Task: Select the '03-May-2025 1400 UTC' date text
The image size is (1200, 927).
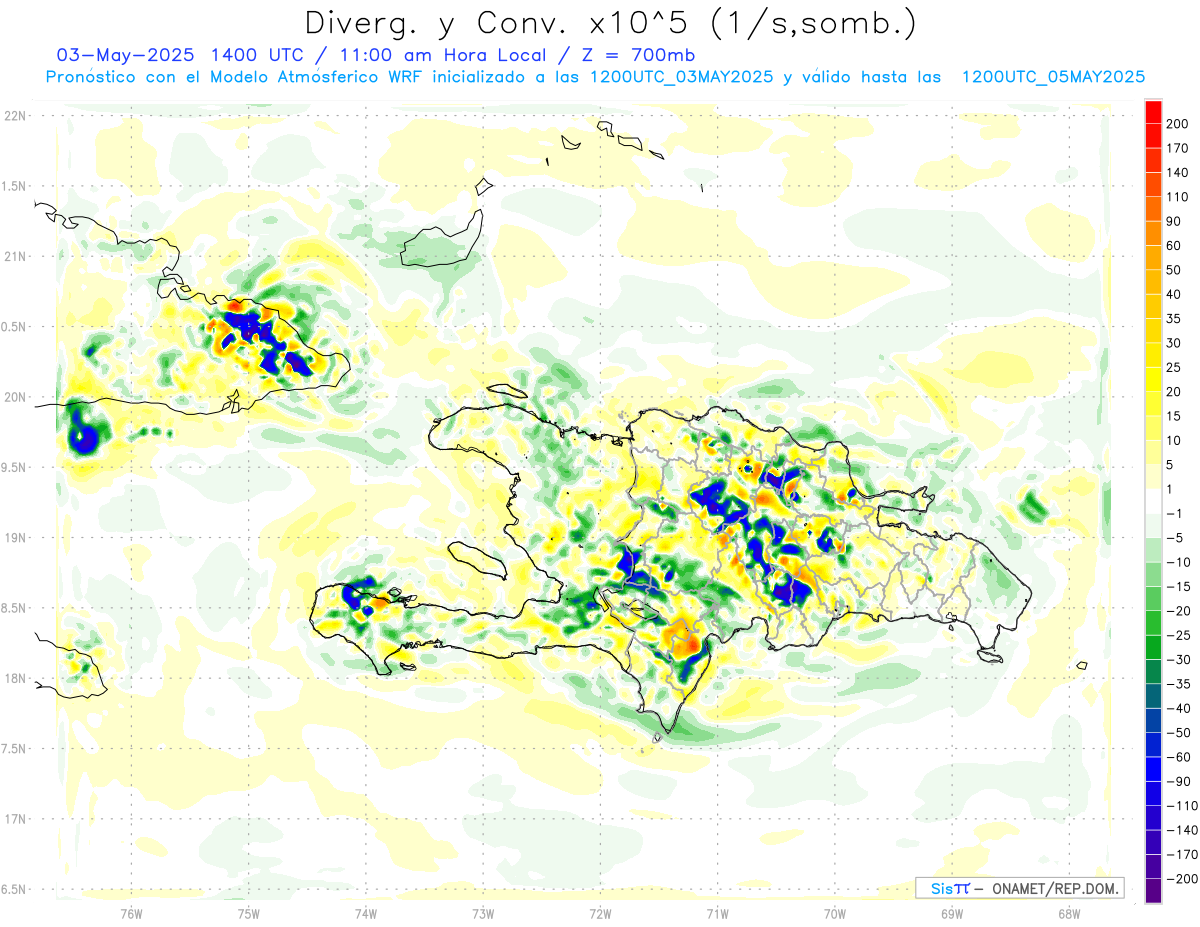Action: (x=178, y=55)
